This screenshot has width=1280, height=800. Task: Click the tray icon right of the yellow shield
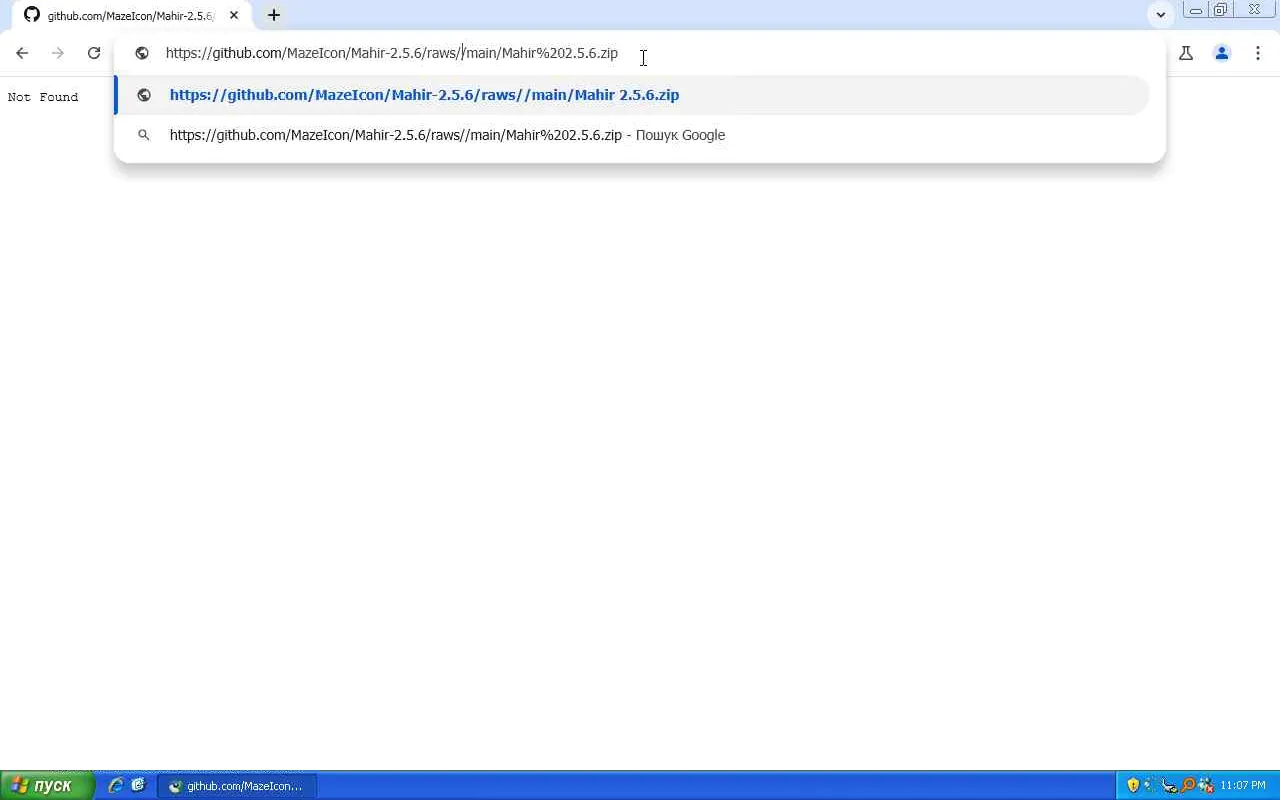(1151, 786)
